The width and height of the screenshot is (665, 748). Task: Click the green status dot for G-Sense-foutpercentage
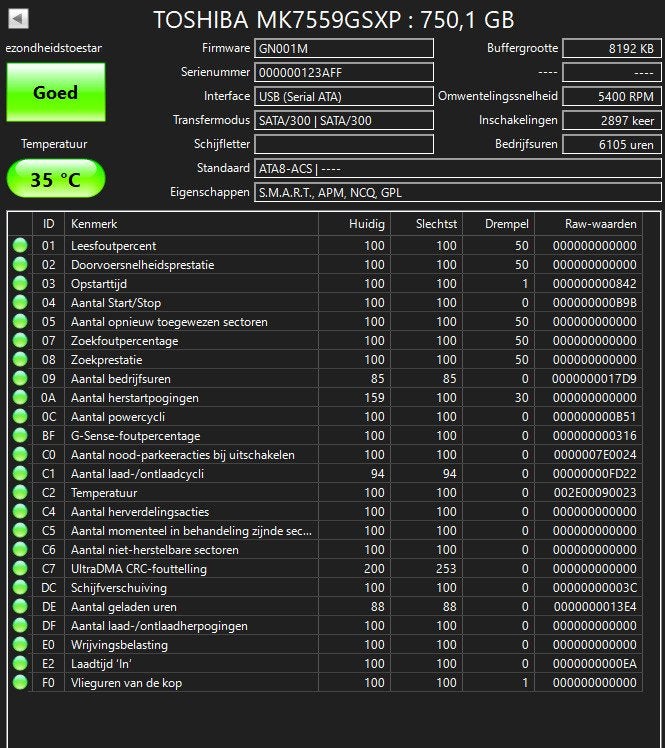tap(20, 436)
